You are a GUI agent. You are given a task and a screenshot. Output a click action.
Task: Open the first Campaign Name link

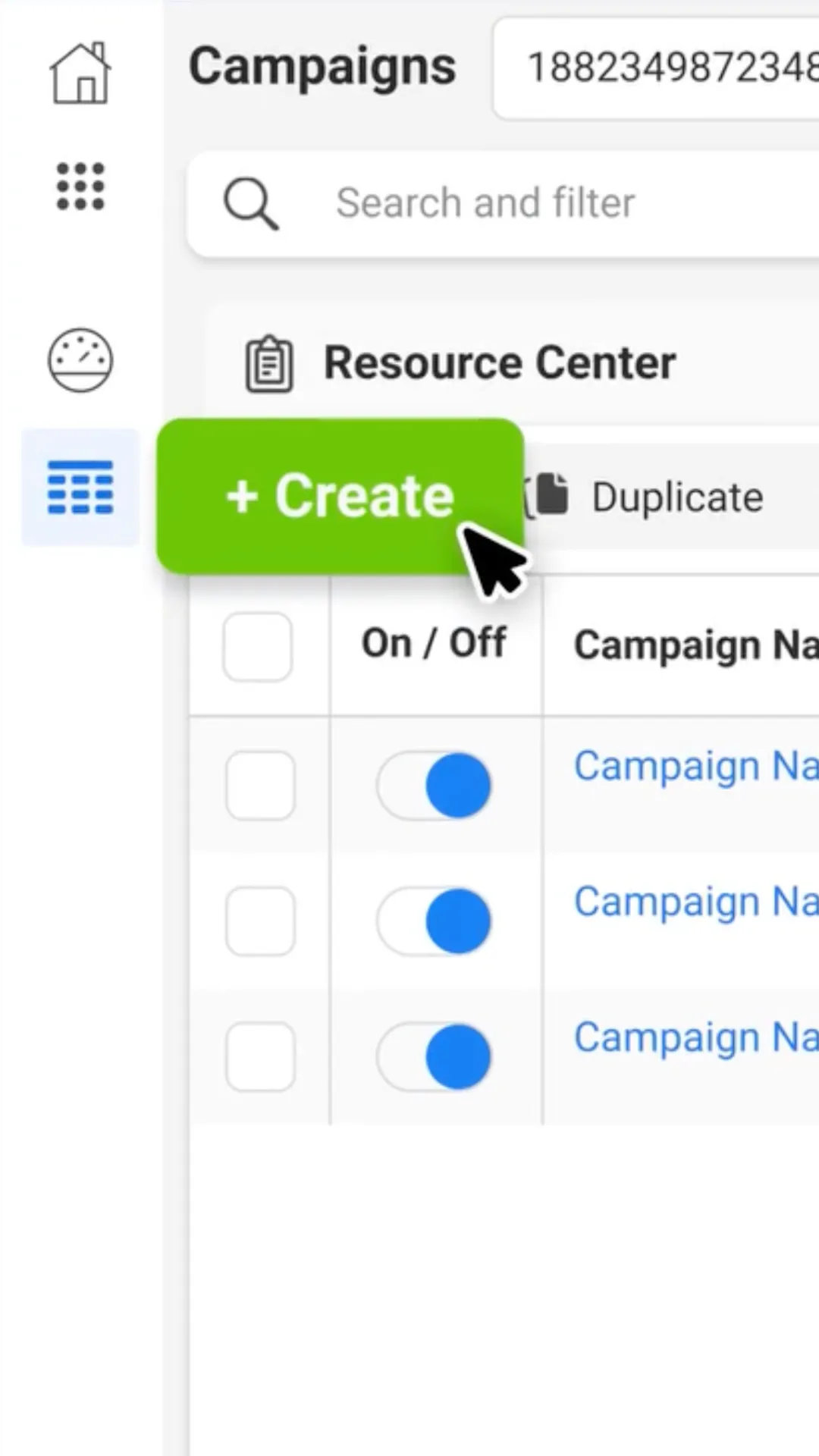click(x=696, y=766)
